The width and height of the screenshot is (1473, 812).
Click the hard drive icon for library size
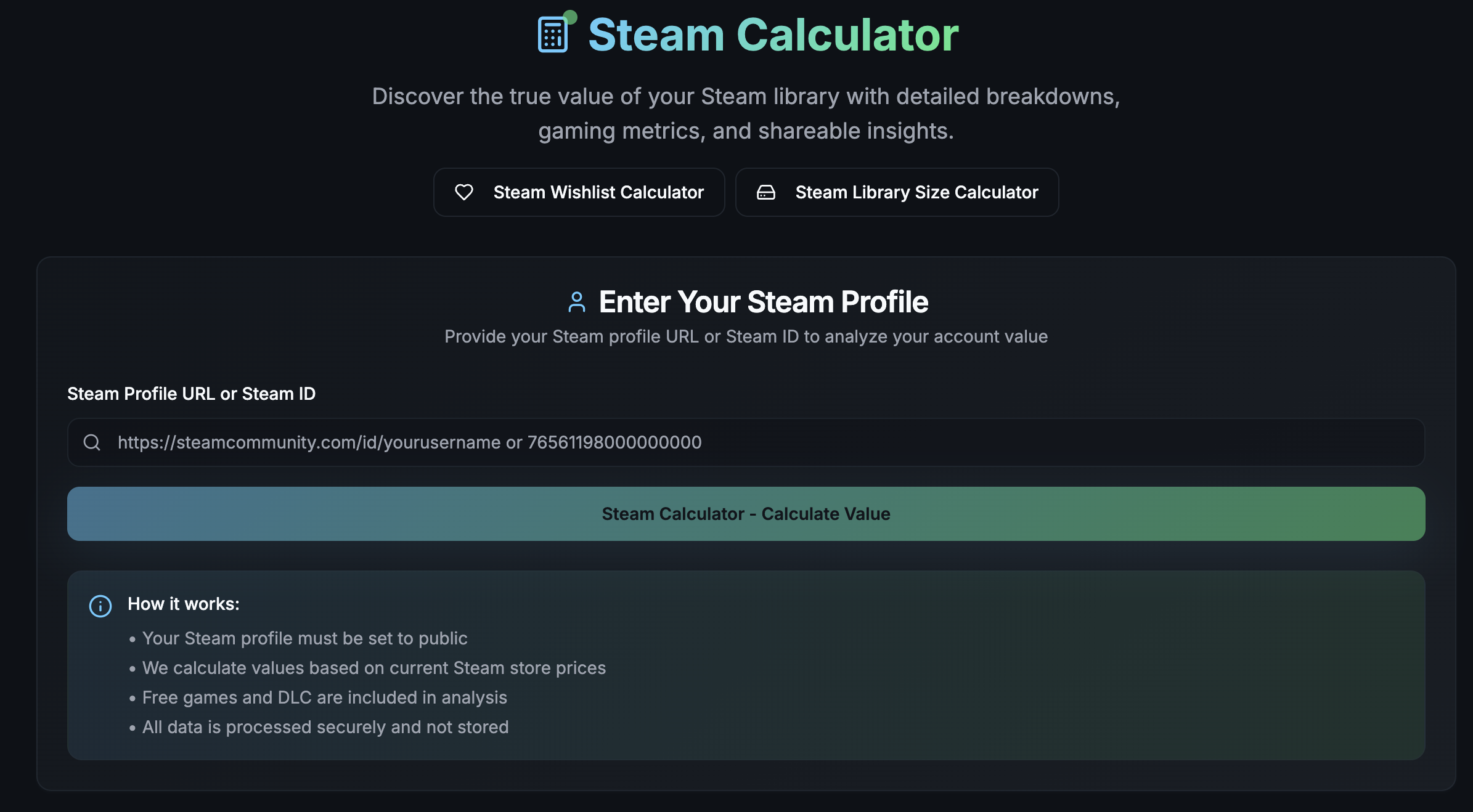[766, 192]
